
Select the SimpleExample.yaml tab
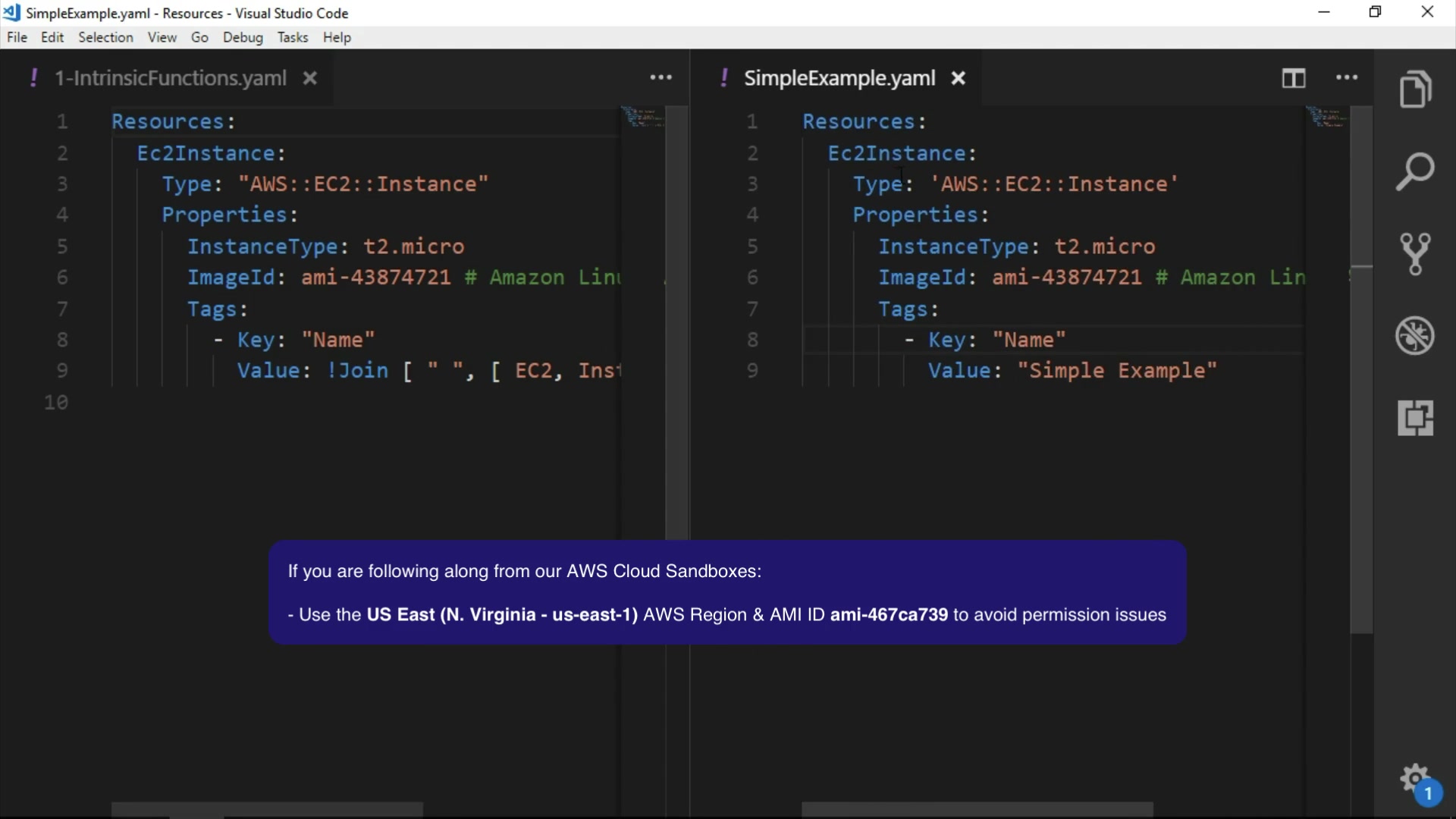tap(839, 78)
